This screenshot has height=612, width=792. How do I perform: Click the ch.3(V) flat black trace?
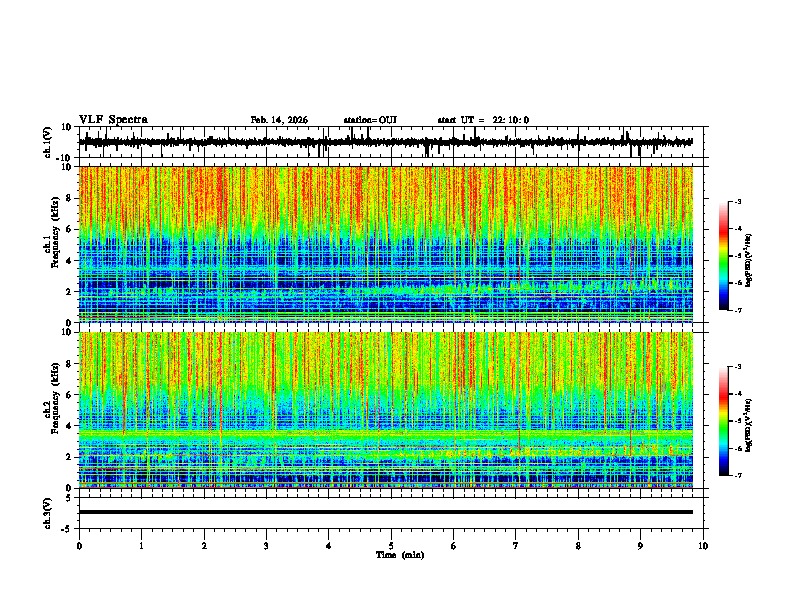[x=386, y=512]
